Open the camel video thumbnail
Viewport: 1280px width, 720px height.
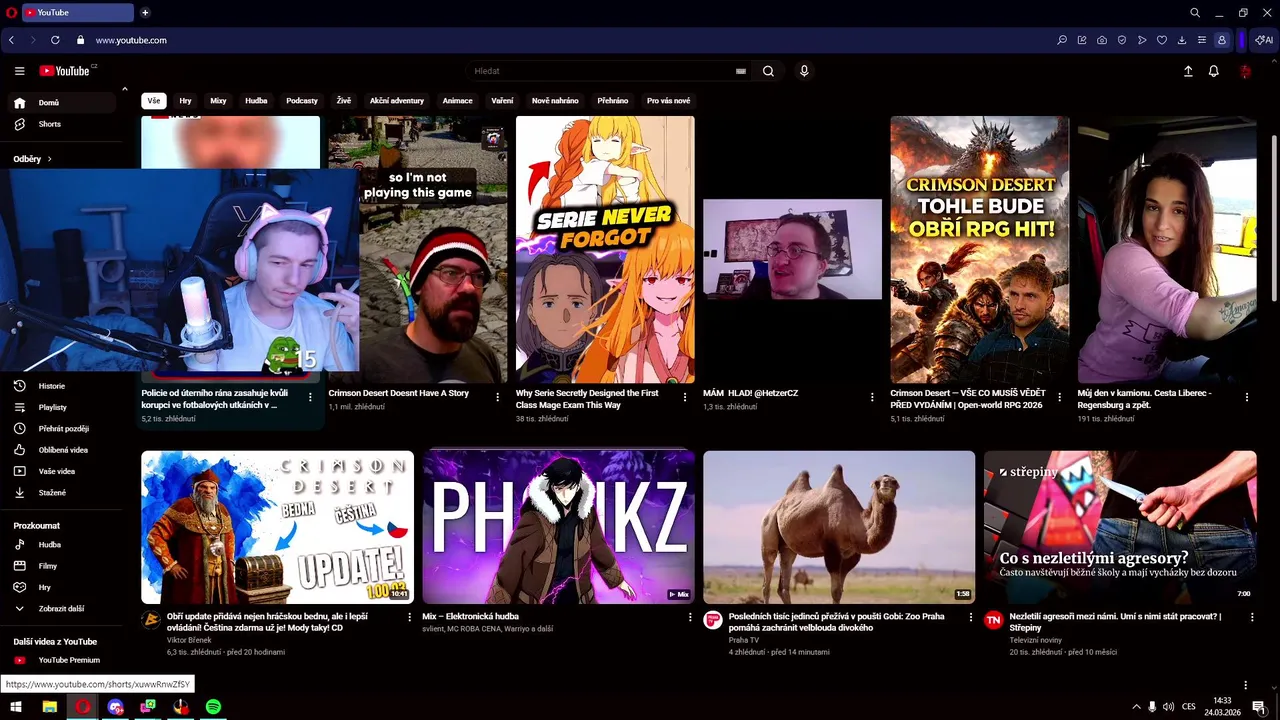coord(839,527)
